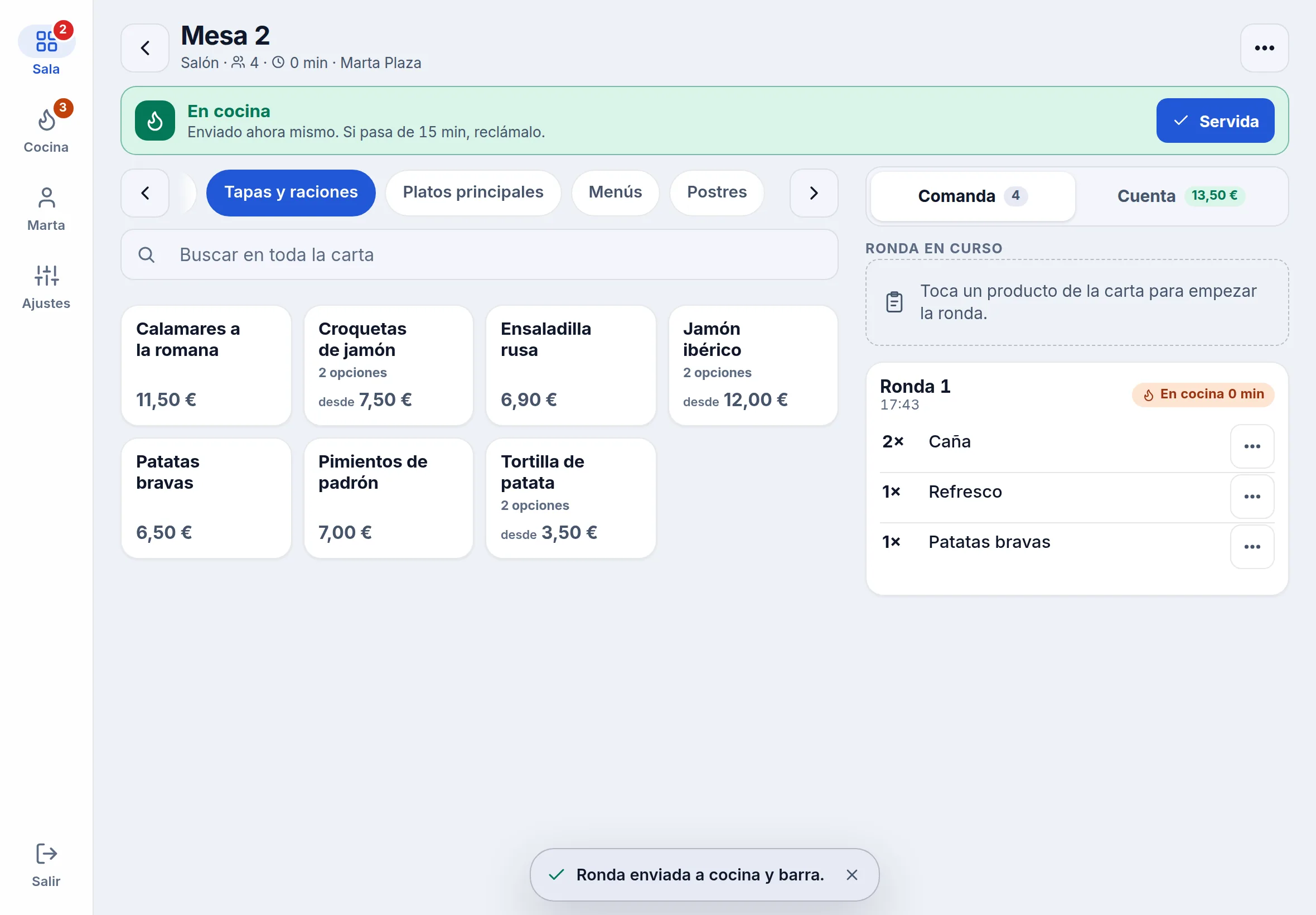1316x915 pixels.
Task: Open options for Patatas bravas line
Action: coord(1252,546)
